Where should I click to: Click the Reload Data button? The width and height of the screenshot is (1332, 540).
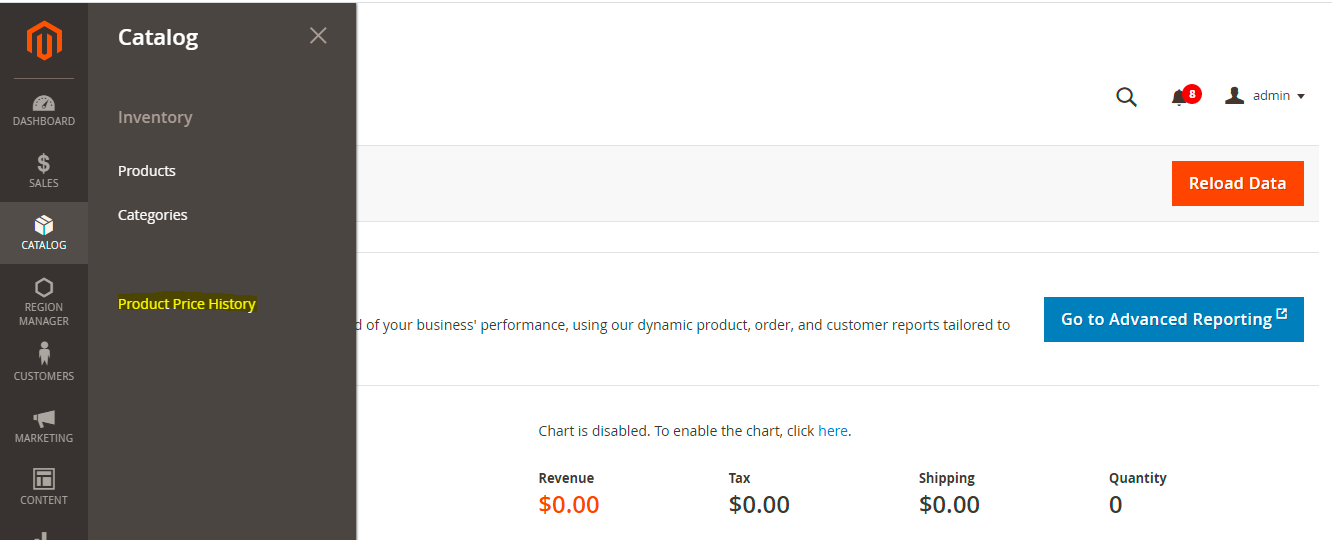[1237, 183]
